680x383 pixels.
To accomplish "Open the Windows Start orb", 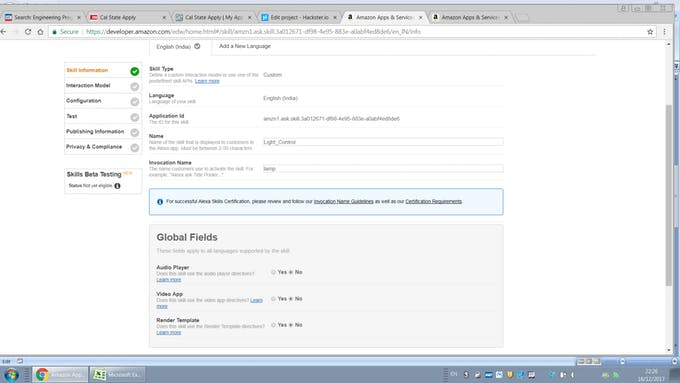I will coord(10,374).
